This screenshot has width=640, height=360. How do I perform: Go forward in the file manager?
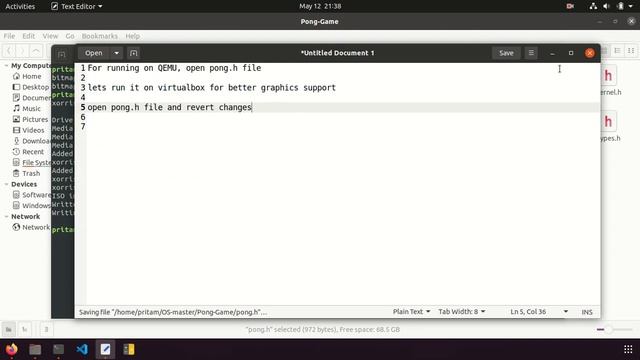22,51
